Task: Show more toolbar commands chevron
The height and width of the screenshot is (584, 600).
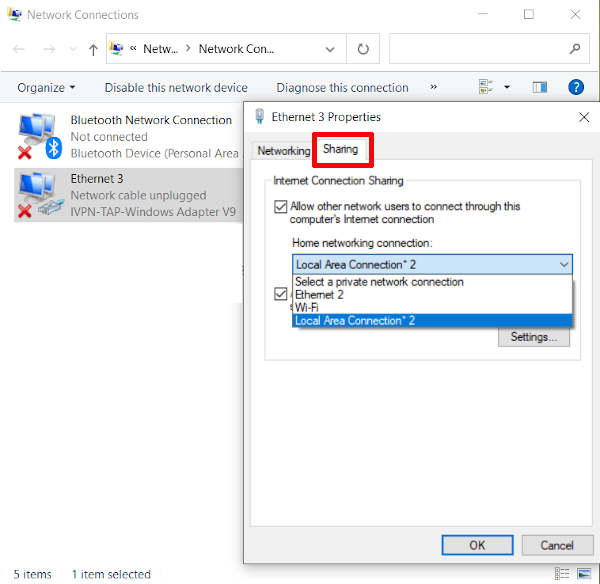Action: (x=433, y=87)
